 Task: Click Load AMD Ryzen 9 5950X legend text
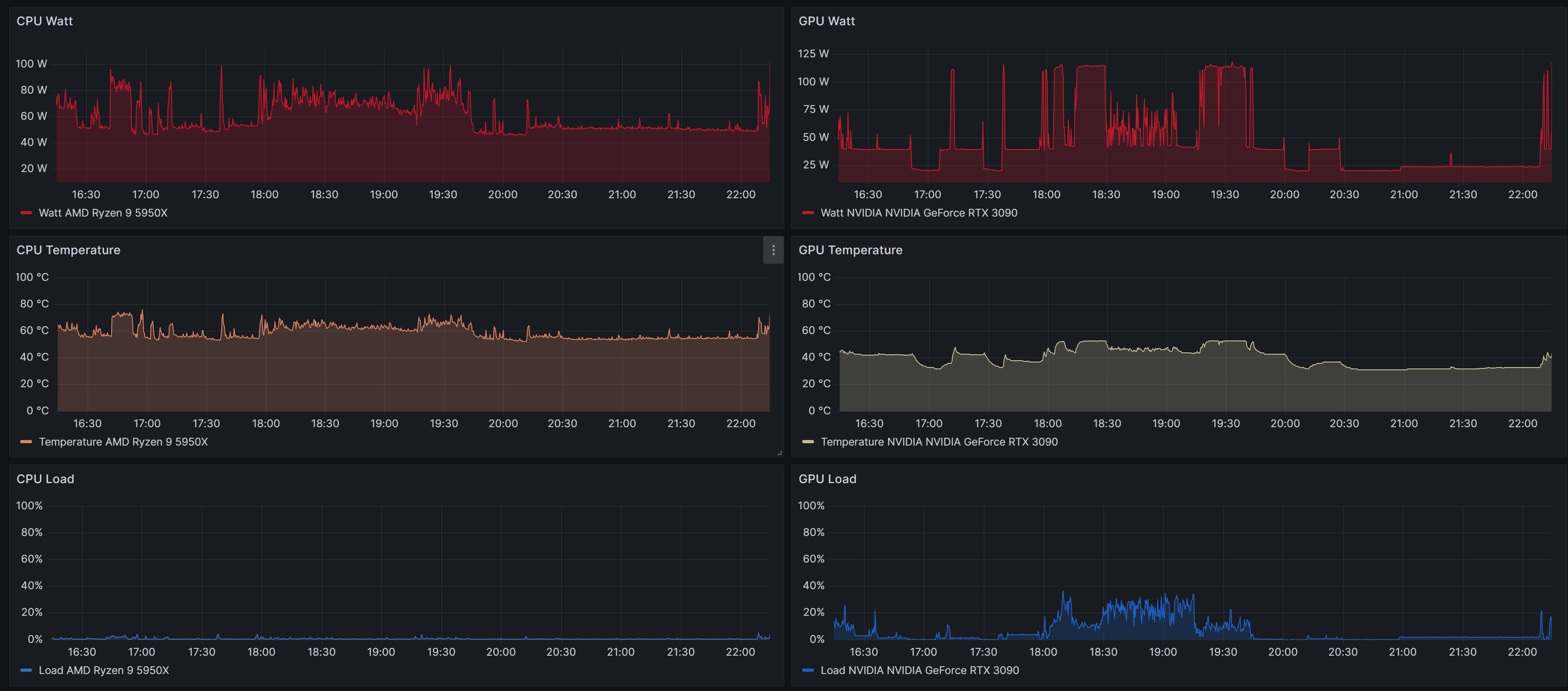[104, 670]
